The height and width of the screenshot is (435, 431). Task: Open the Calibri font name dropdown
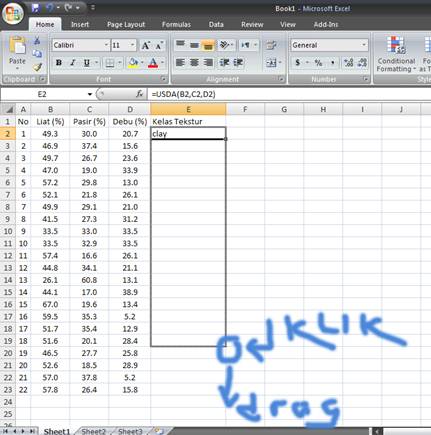click(106, 45)
